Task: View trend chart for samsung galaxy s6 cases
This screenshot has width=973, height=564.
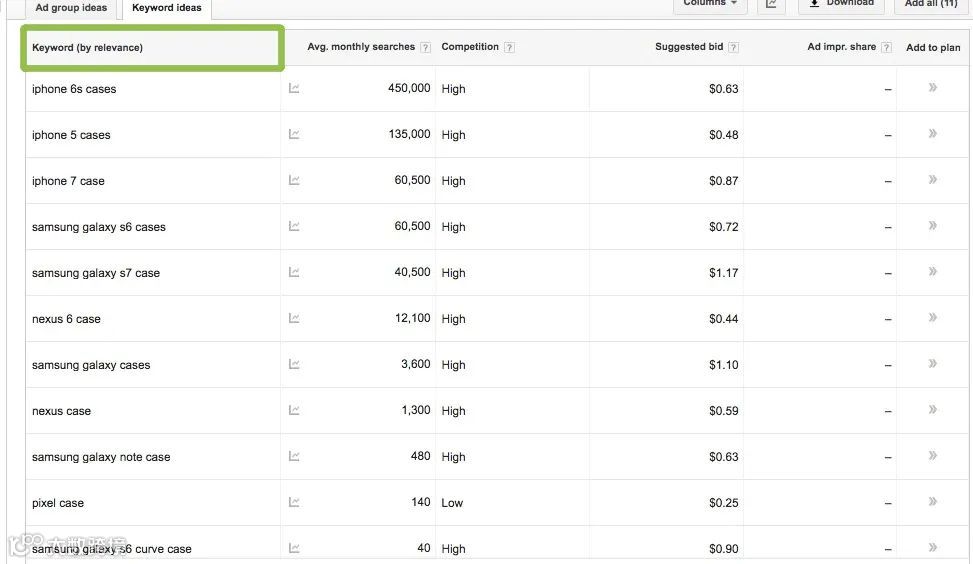Action: [x=294, y=226]
